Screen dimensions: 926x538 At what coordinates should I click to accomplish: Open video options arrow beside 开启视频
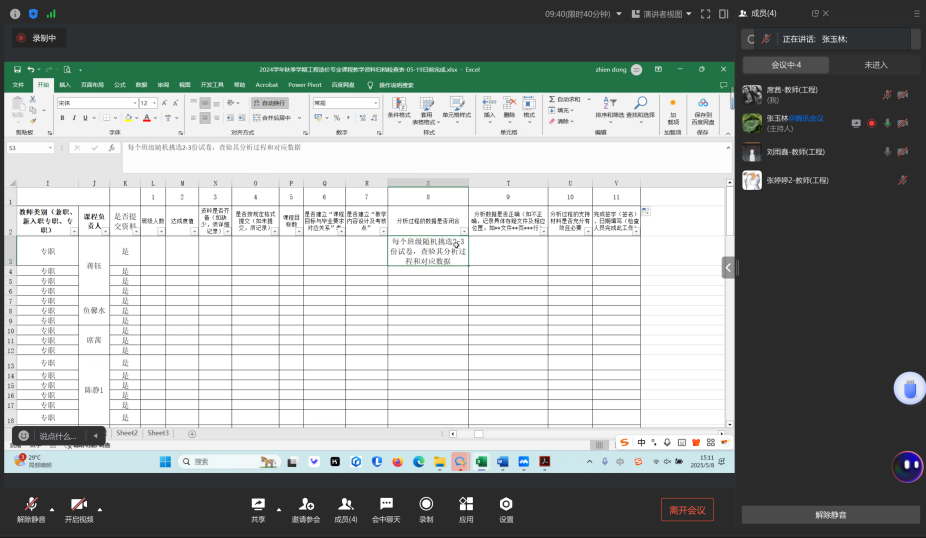(x=100, y=509)
